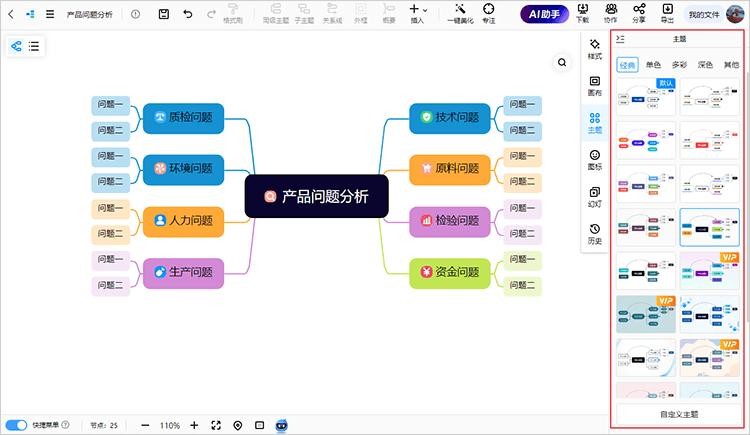The height and width of the screenshot is (435, 750).
Task: Open the 图标 icon panel
Action: pos(594,160)
